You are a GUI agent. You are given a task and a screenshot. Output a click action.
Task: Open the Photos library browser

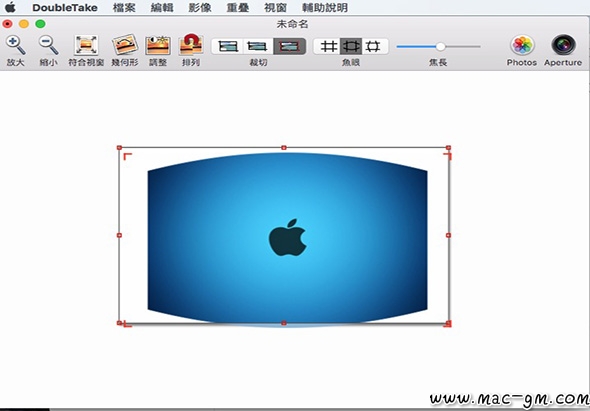click(522, 45)
